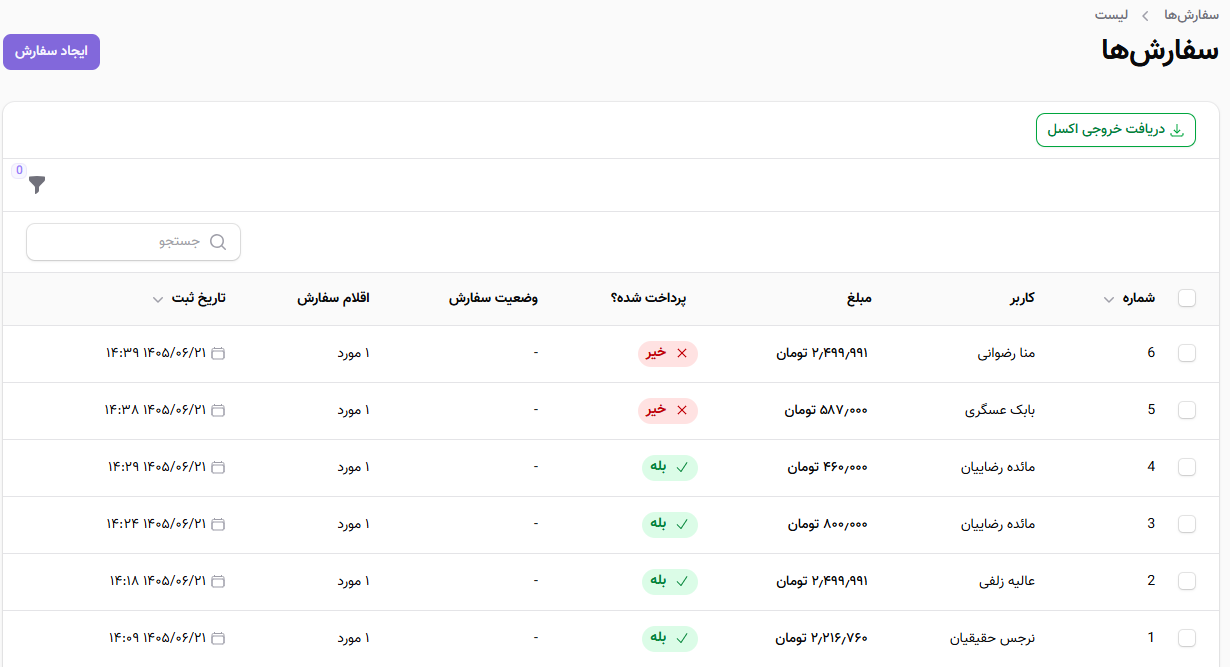Click amount ۲٬۲۱۶٬۷۶۰ تومان

[x=823, y=638]
